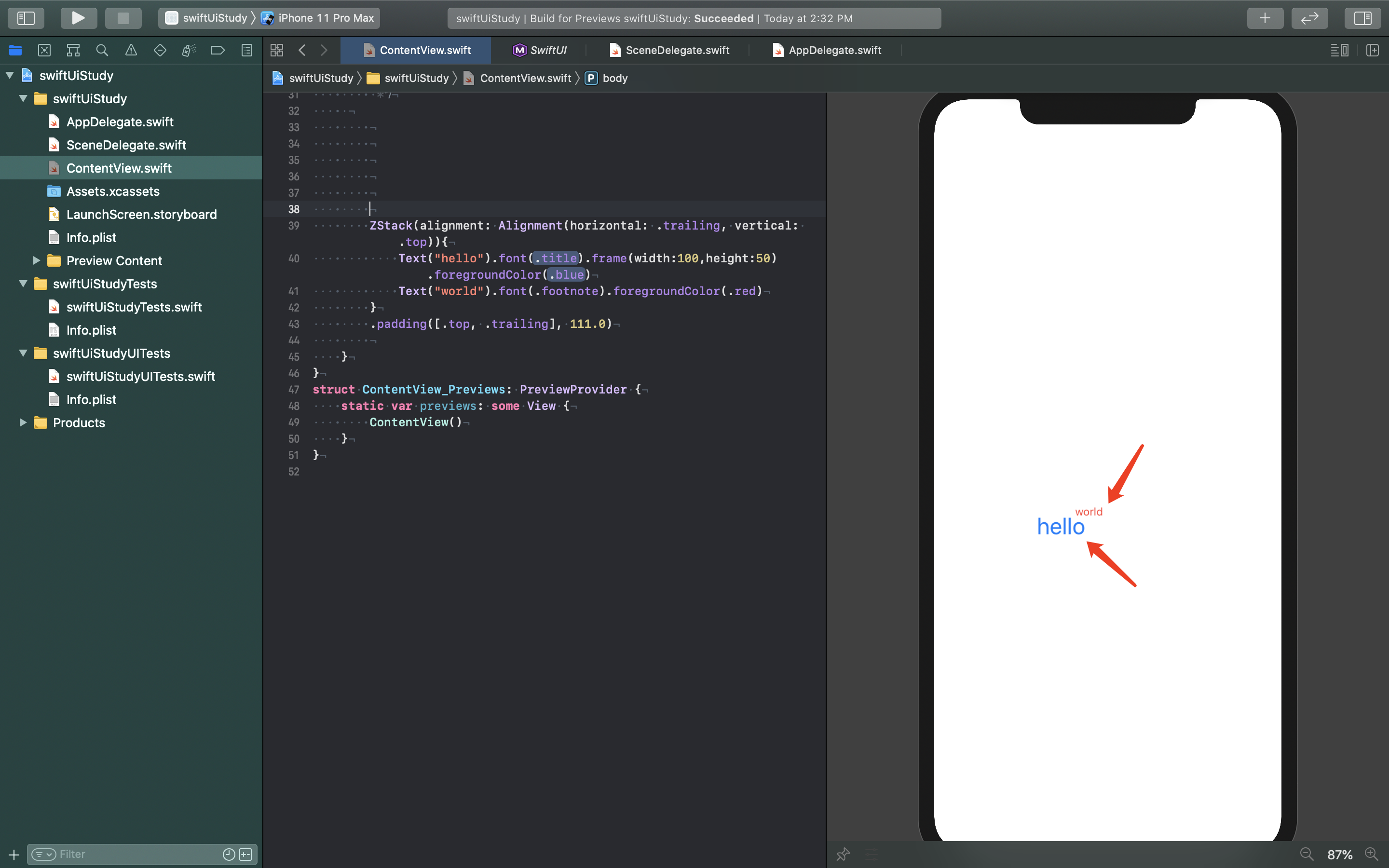Run the app with Play button
The image size is (1389, 868).
coord(78,18)
